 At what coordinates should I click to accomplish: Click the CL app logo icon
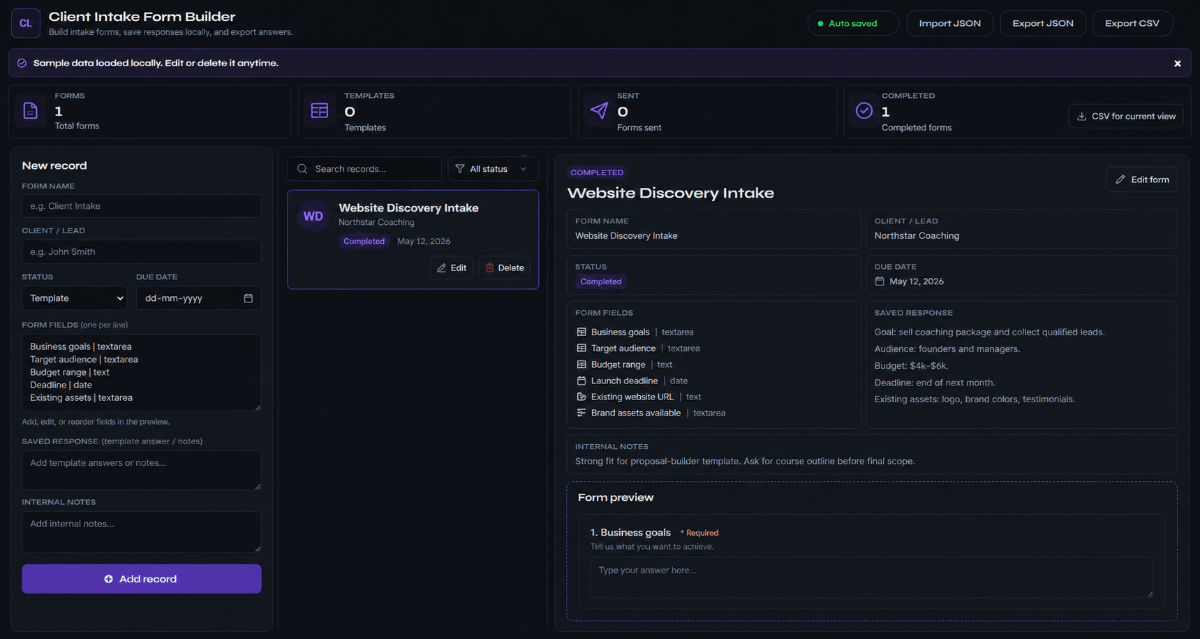[x=25, y=22]
